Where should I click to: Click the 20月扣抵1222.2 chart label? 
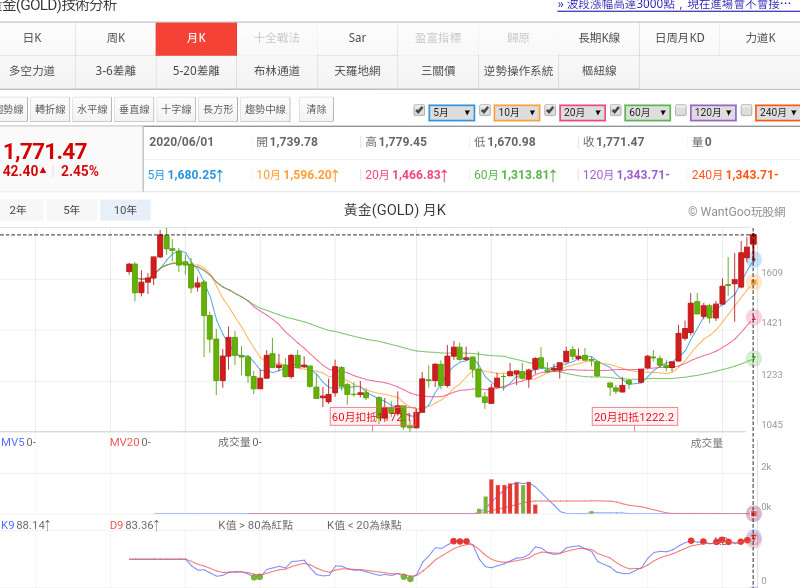point(634,417)
